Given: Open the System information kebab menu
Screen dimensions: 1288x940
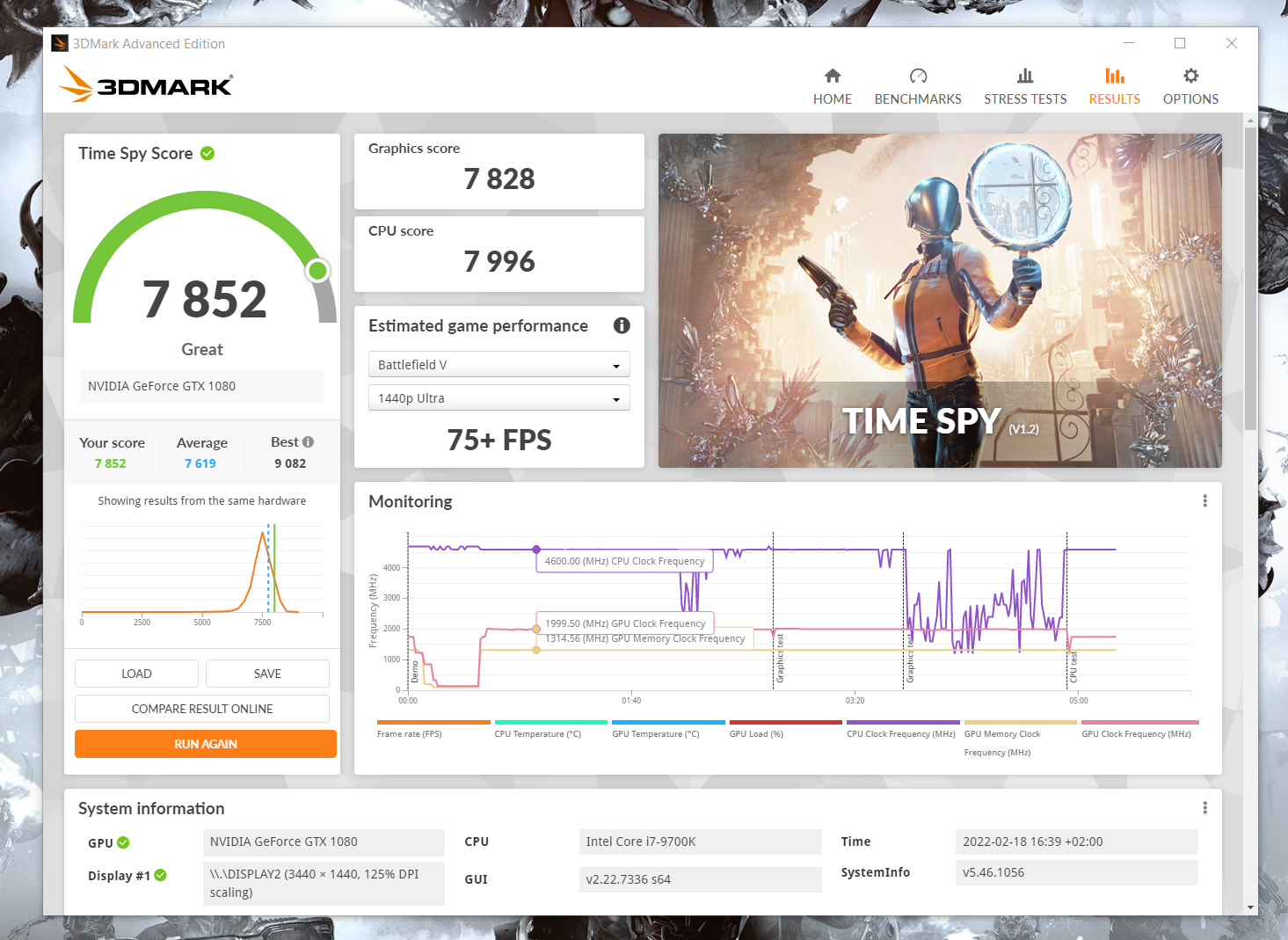Looking at the screenshot, I should tap(1204, 807).
